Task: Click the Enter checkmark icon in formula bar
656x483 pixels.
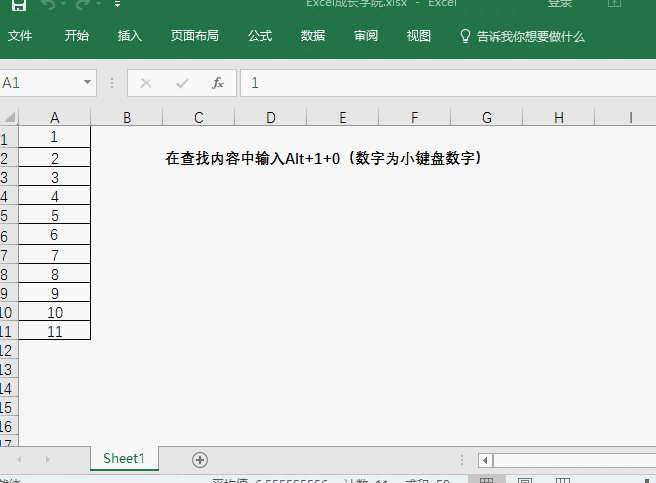Action: pos(182,83)
